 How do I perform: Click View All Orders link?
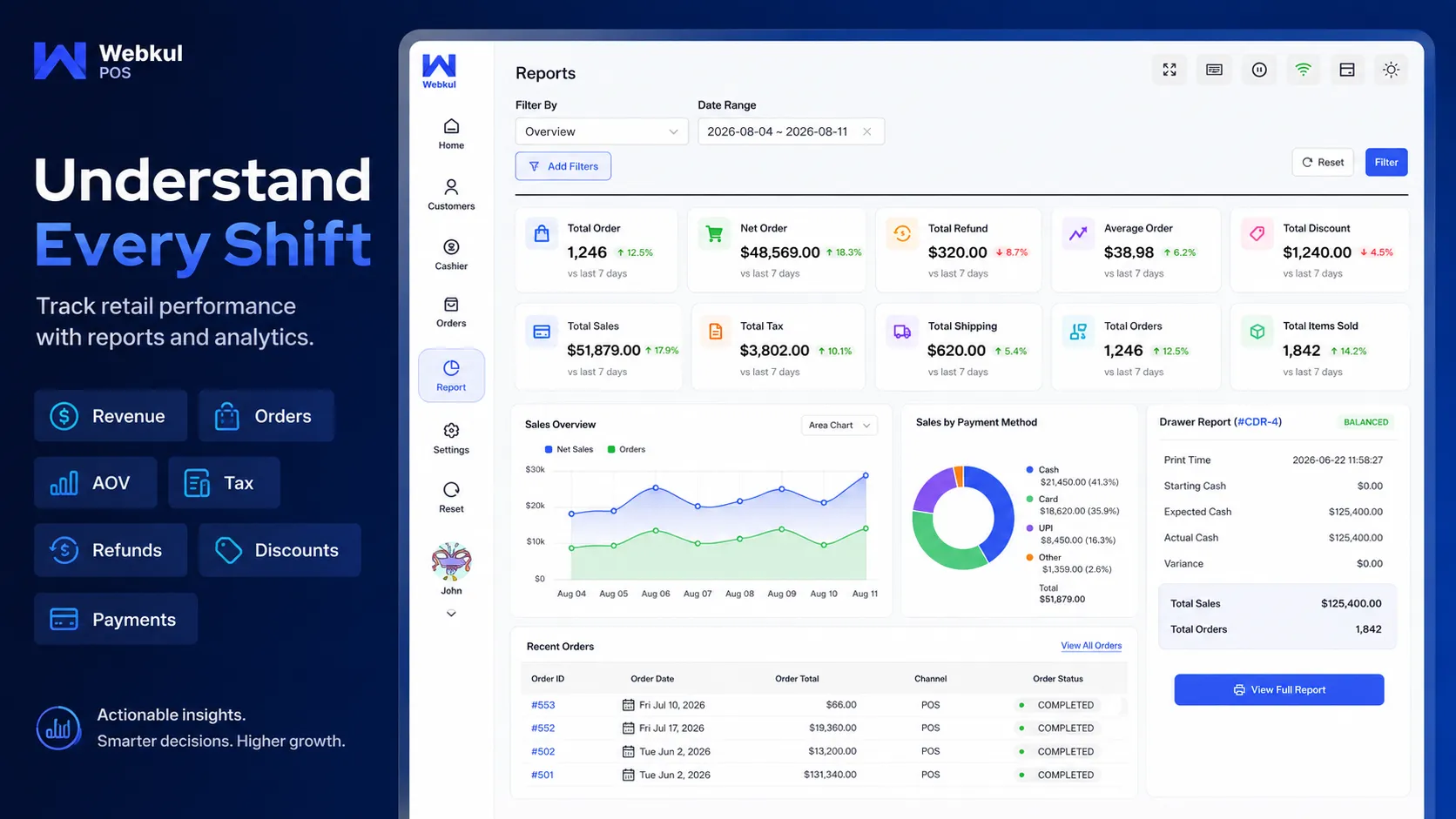(1091, 646)
